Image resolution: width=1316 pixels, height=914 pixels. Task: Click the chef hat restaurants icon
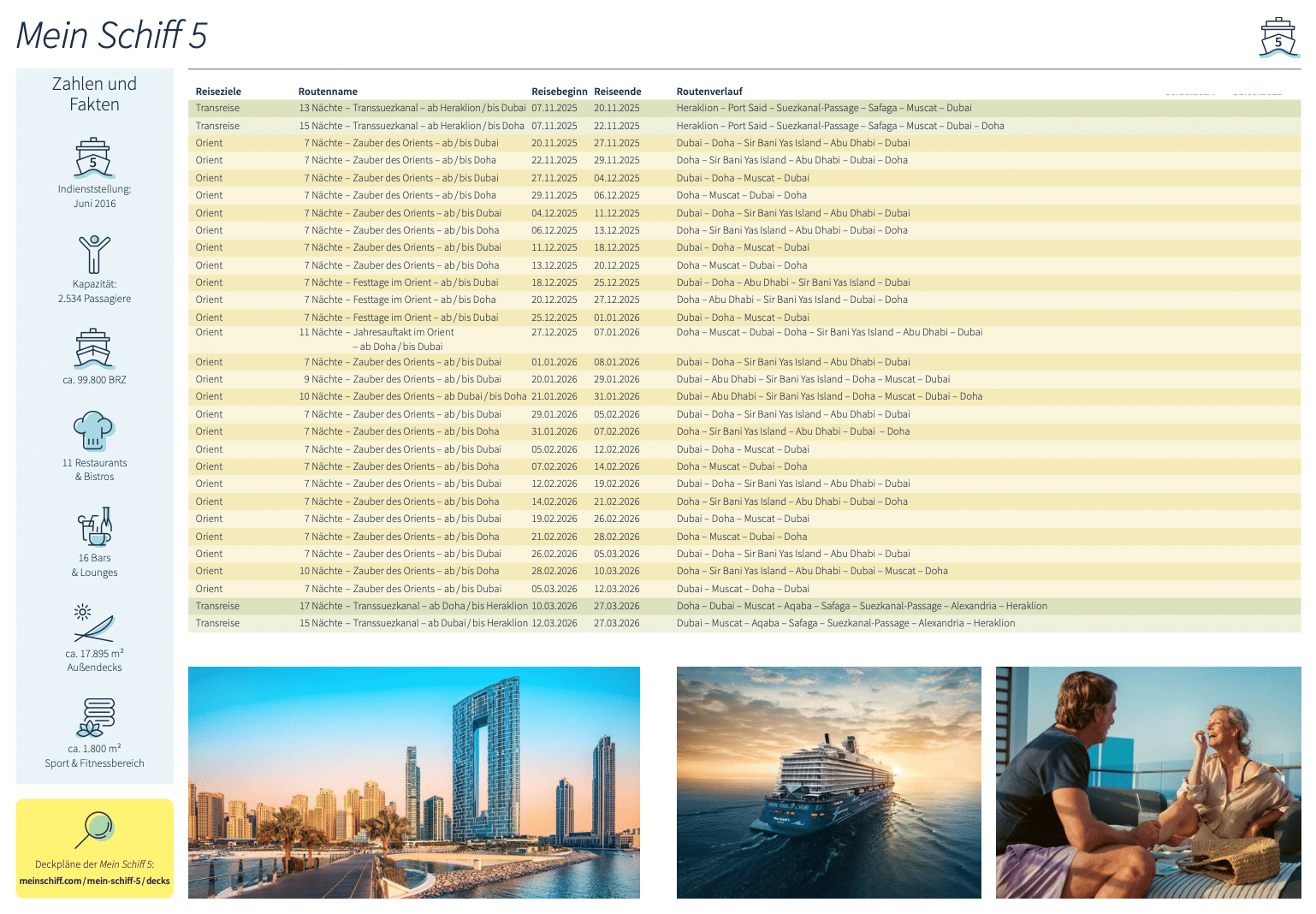coord(94,430)
